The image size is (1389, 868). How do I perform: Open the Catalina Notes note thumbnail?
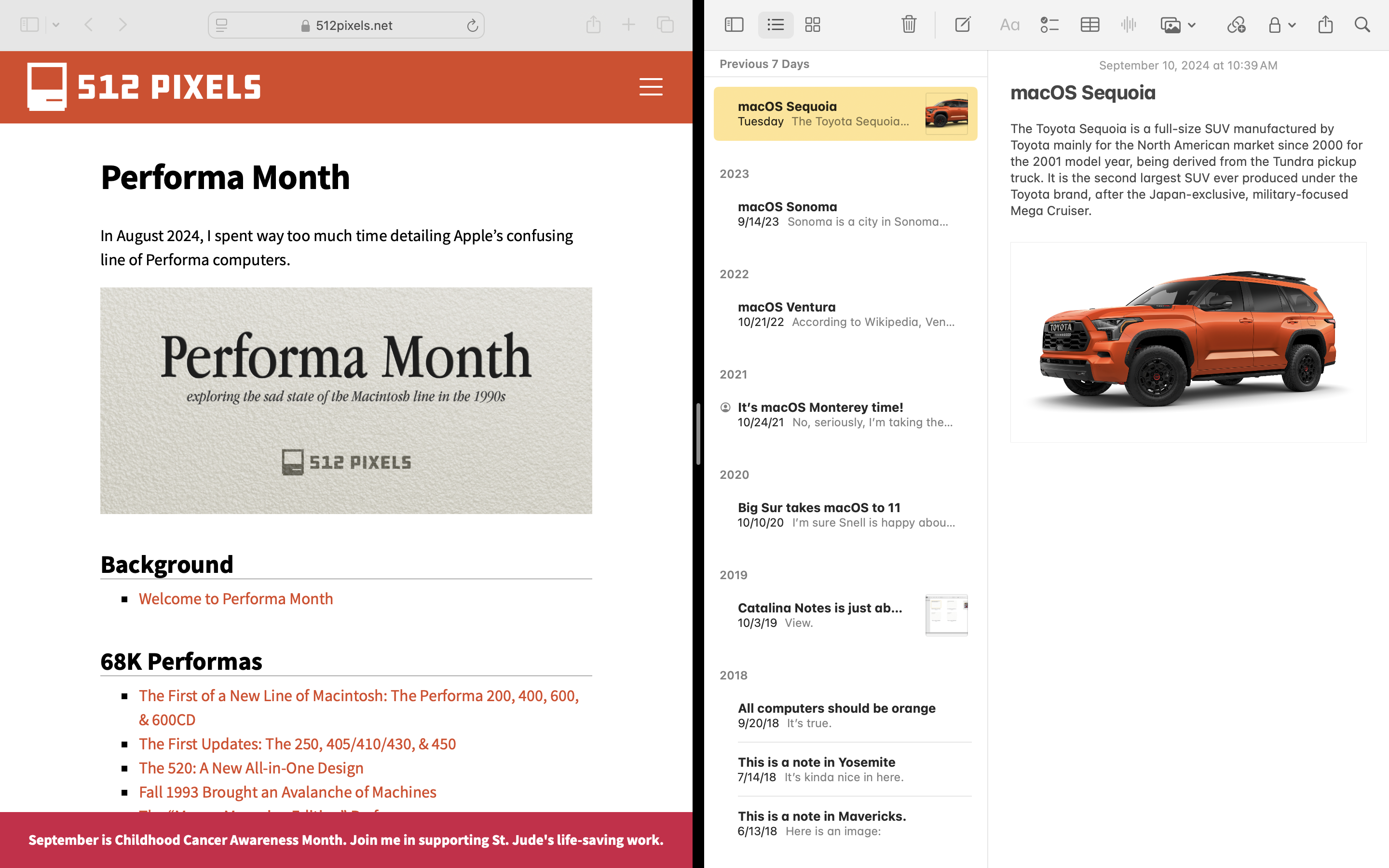coord(946,615)
